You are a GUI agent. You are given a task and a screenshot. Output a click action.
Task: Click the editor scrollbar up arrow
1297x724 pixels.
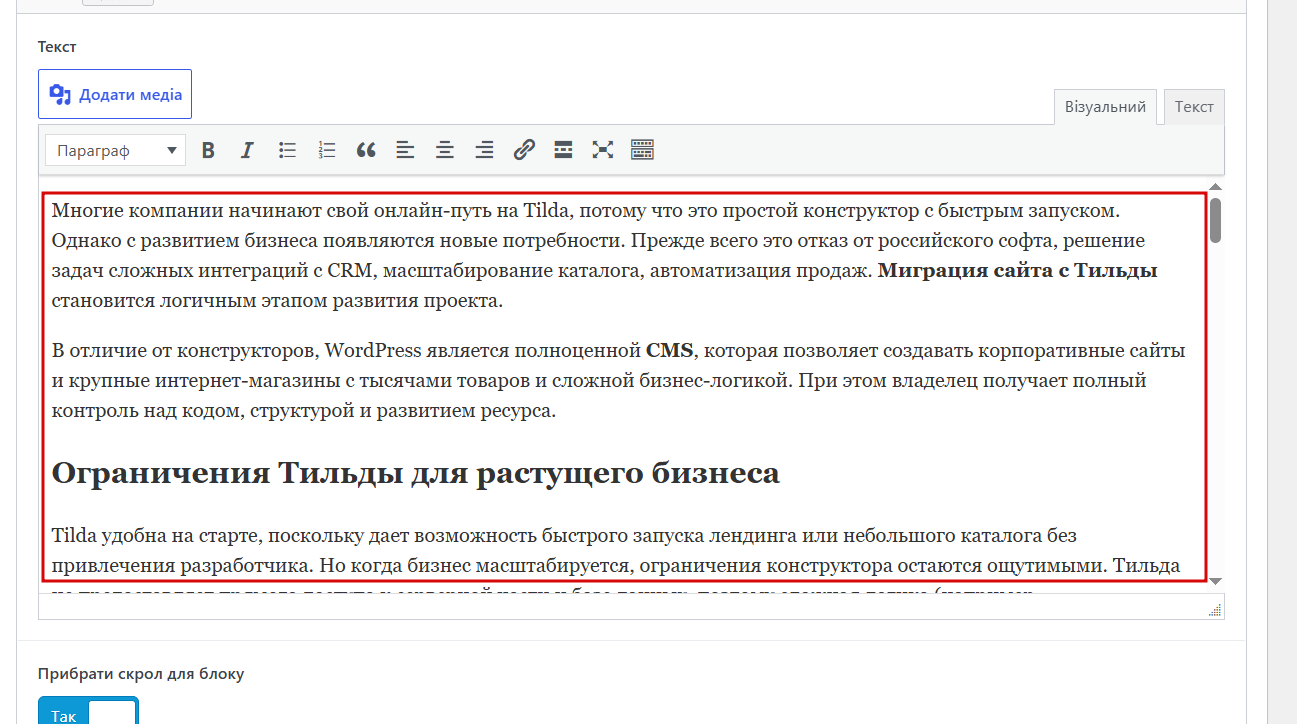tap(1215, 187)
